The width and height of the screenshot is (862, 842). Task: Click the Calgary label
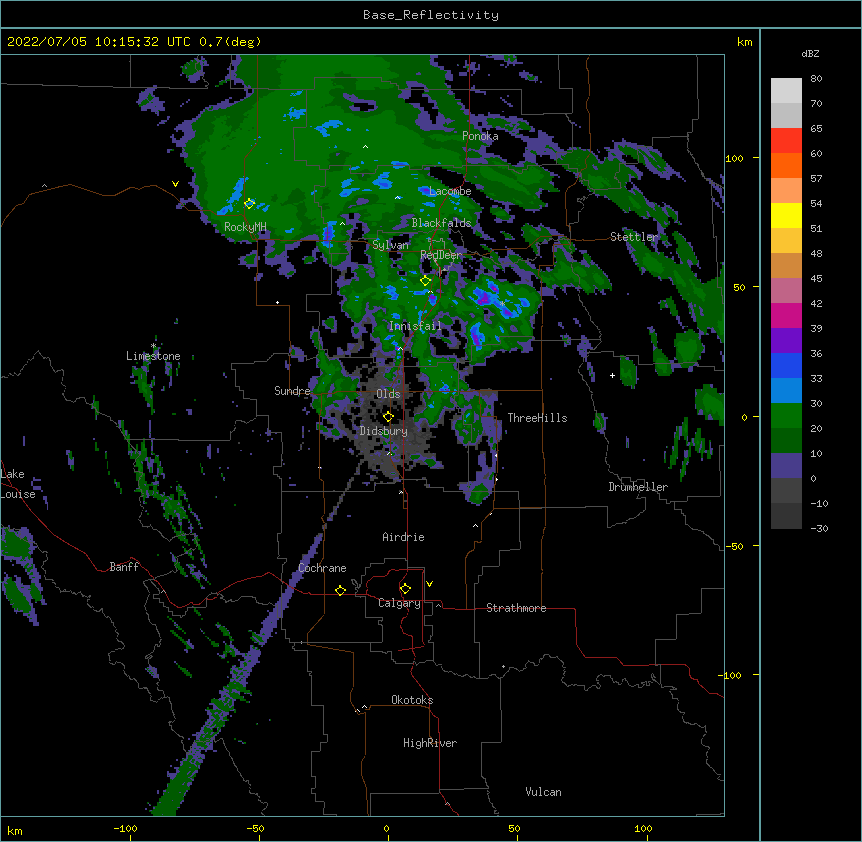point(399,603)
